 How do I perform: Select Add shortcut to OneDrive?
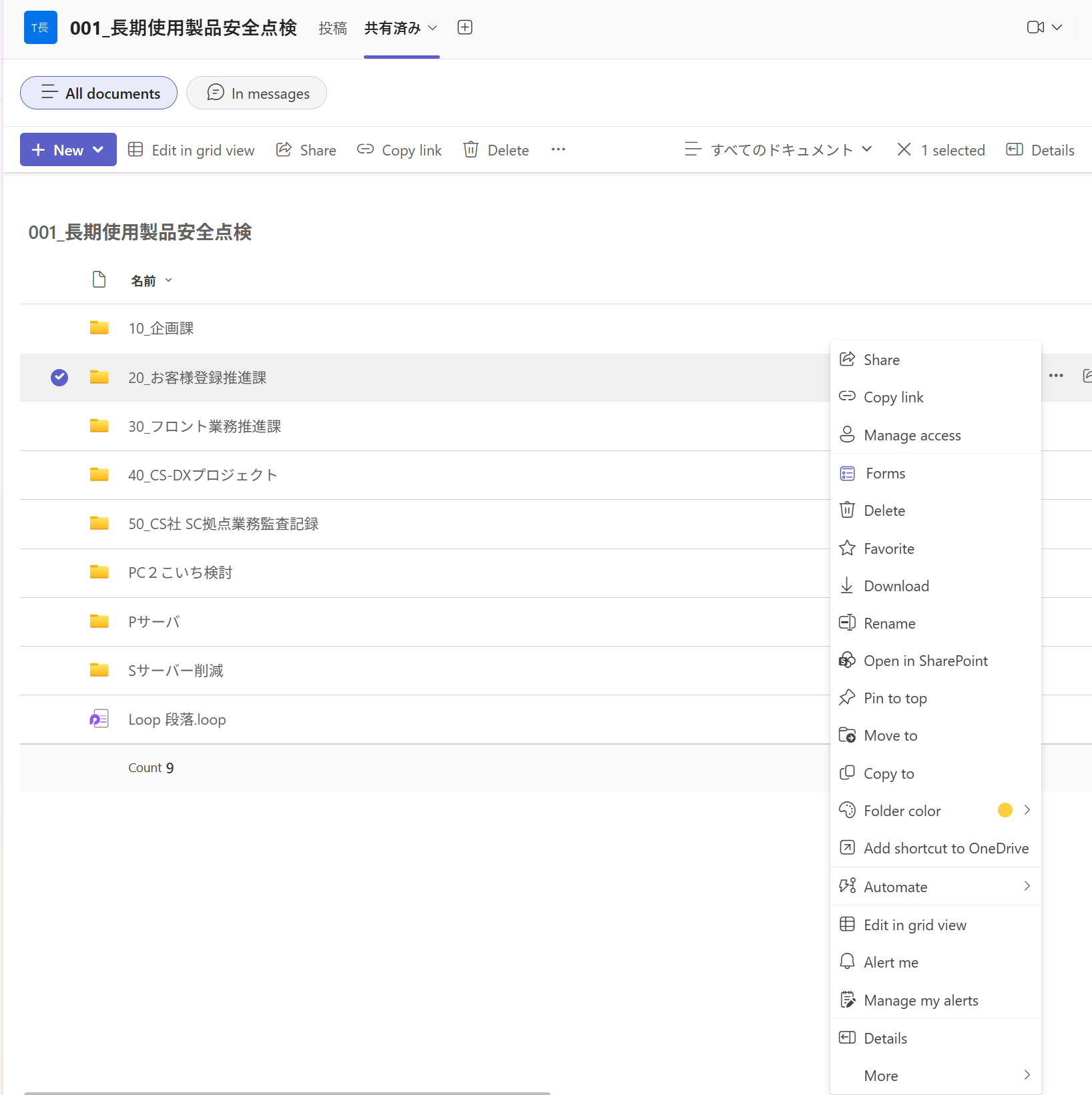click(x=936, y=848)
